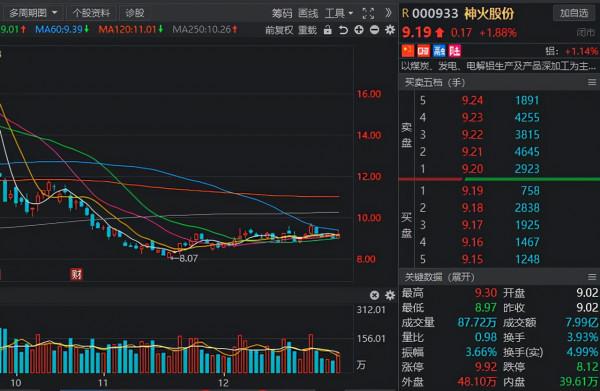Click the 重载 reload button
This screenshot has height=391, width=600.
(x=308, y=30)
